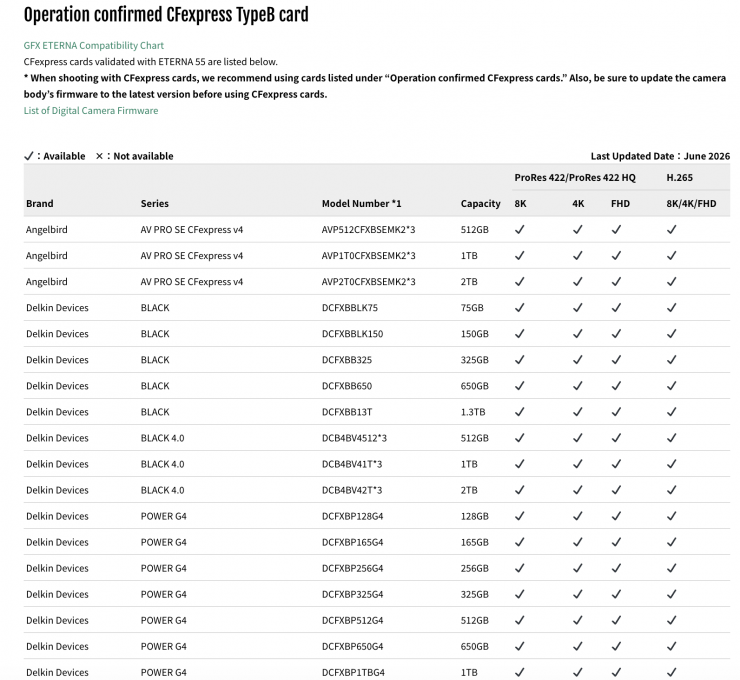The height and width of the screenshot is (680, 740).
Task: Open the GFX ETERNA Compatibility Chart link
Action: [93, 45]
